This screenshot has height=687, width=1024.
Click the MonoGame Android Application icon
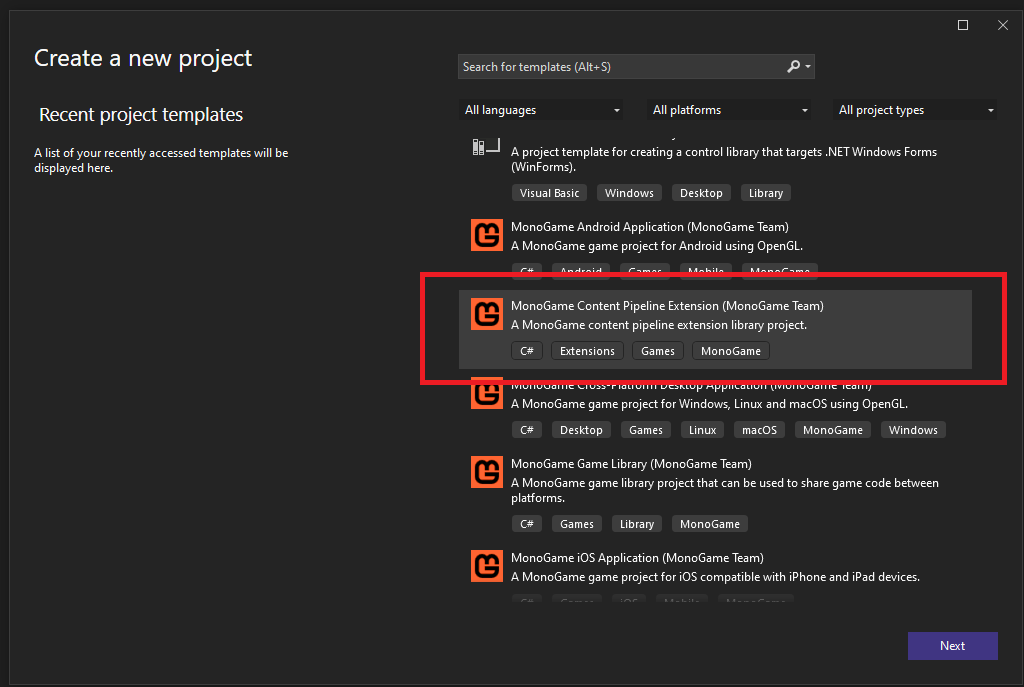coord(487,235)
